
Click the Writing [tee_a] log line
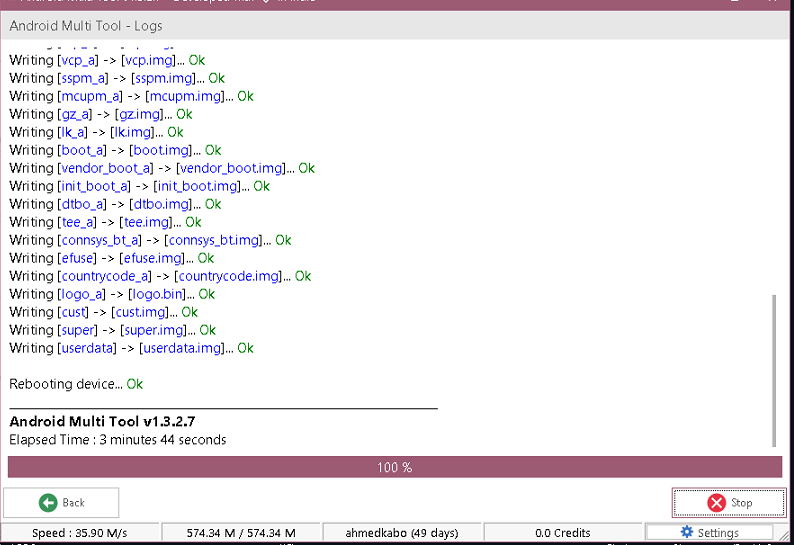tap(105, 222)
